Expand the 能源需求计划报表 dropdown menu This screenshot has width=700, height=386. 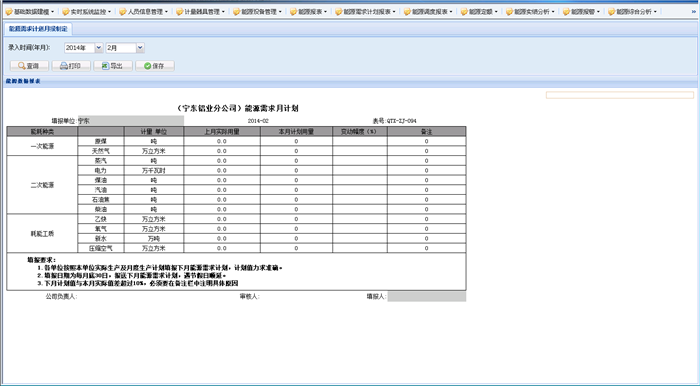[366, 12]
